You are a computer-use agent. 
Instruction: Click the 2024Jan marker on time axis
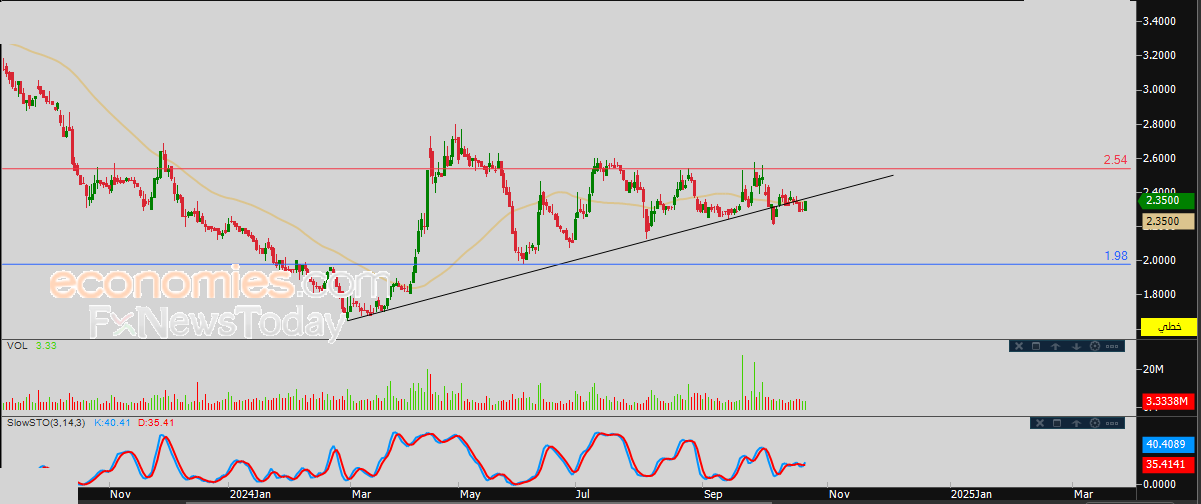coord(250,494)
